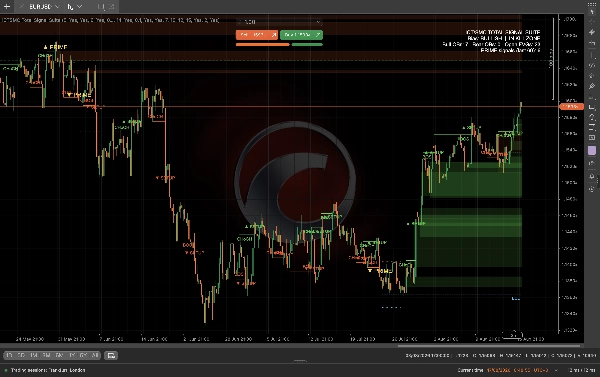
Task: Click the drag-handle dots above the drawing toolbar
Action: (x=592, y=4)
